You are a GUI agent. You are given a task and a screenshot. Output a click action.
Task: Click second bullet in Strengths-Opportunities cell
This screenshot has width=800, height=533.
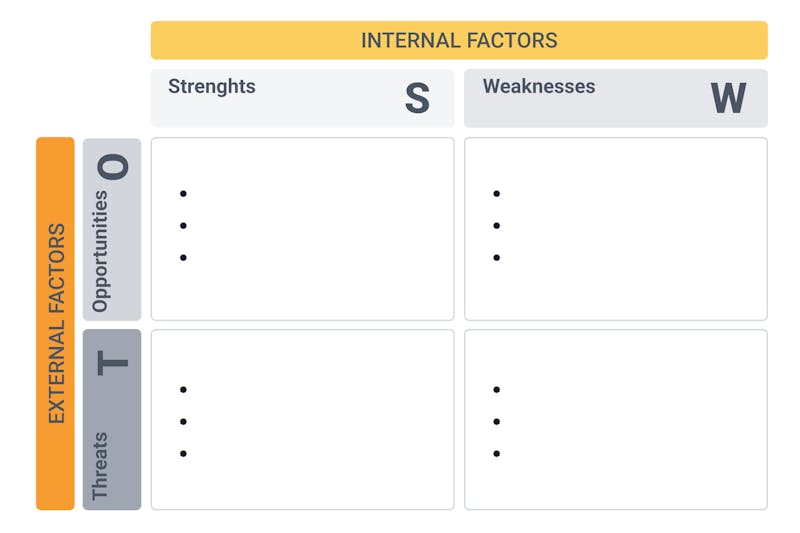click(183, 226)
